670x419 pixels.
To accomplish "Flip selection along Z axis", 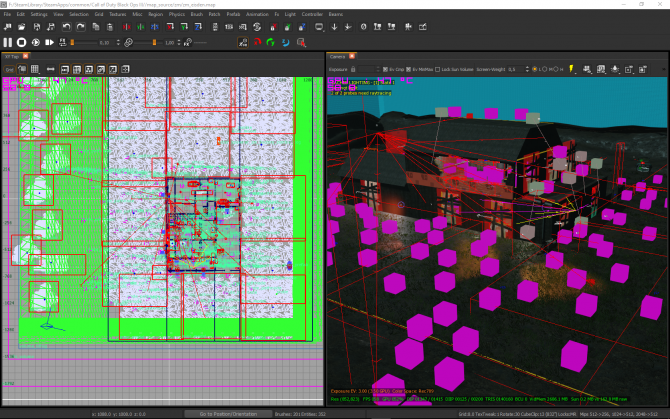I will point(155,27).
